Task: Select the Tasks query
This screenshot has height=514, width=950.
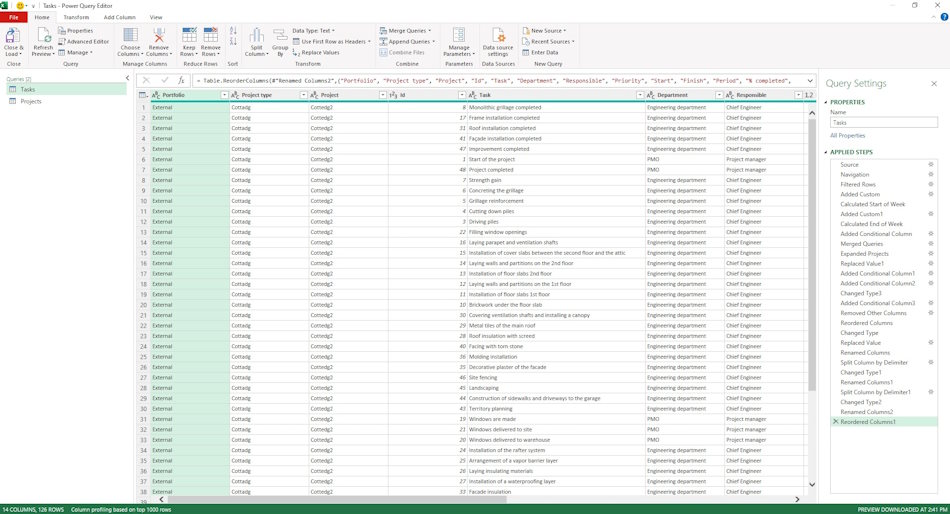Action: coord(66,89)
